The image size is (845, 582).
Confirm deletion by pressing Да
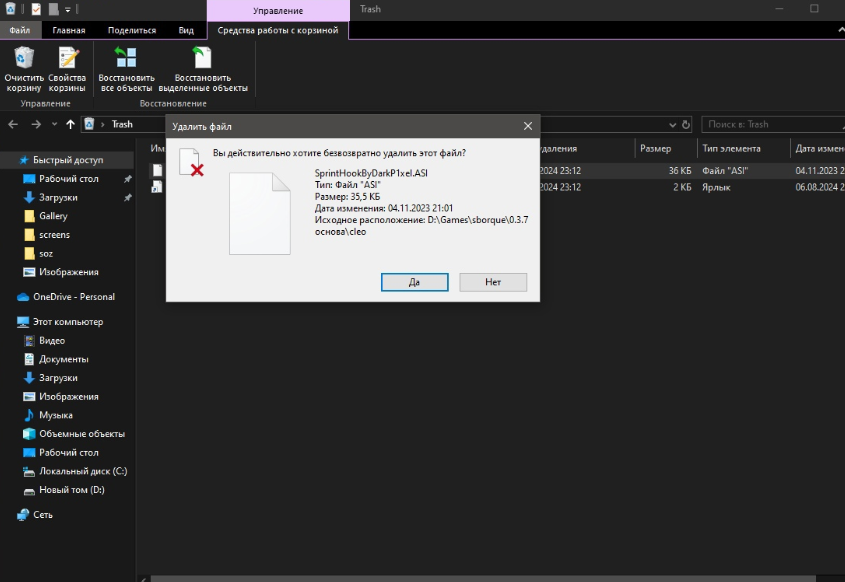coord(414,282)
